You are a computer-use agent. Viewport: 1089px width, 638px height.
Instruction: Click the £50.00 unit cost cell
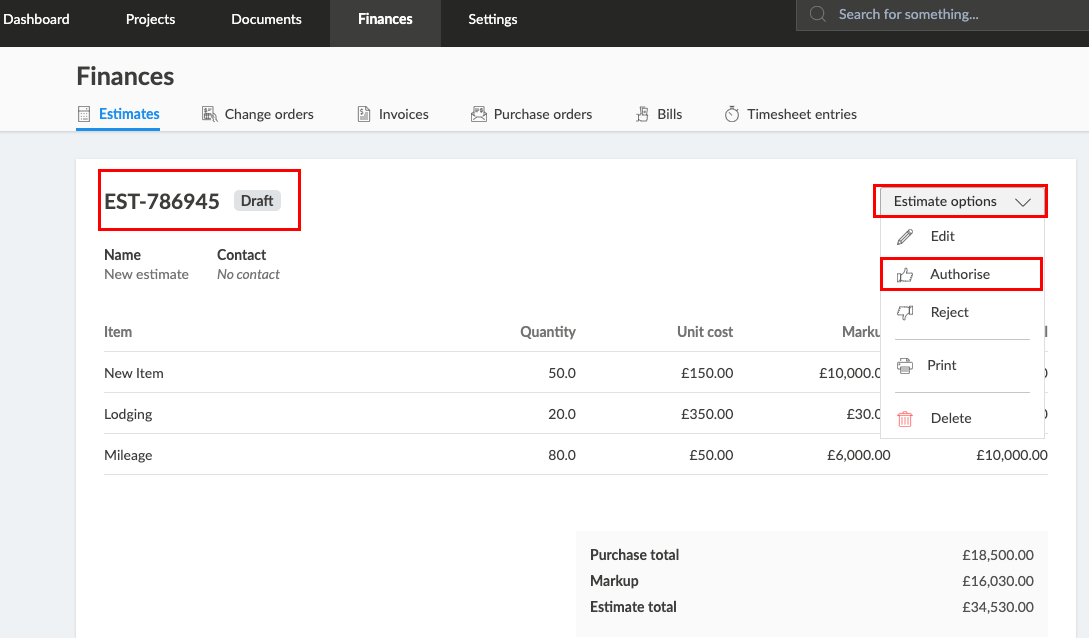pyautogui.click(x=711, y=455)
